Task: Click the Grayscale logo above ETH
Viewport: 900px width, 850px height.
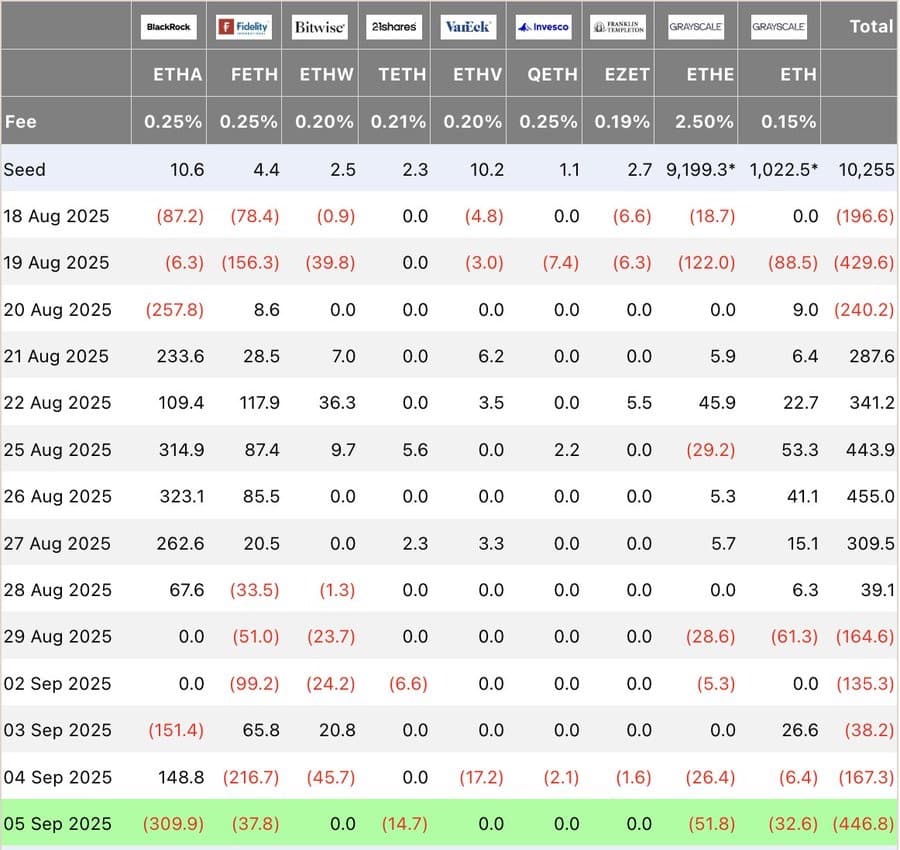Action: pos(779,26)
